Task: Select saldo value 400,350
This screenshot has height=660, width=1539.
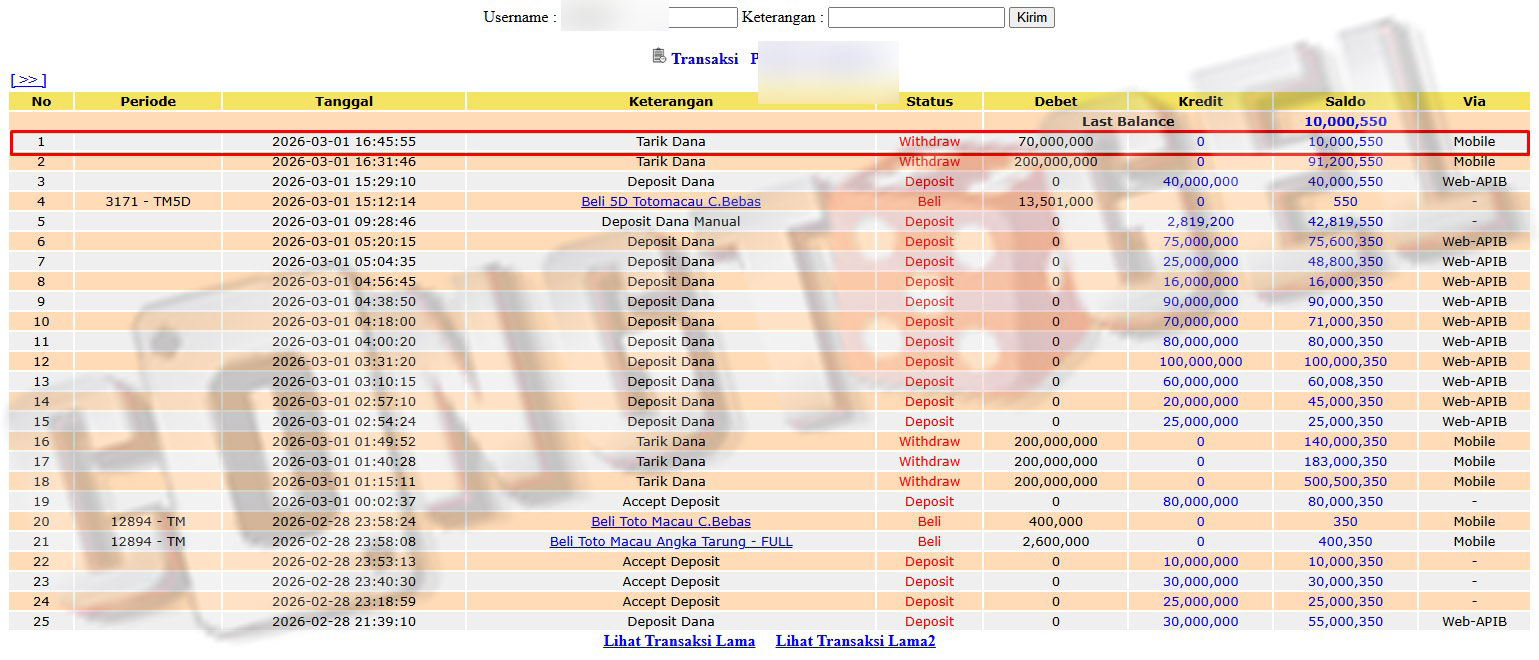Action: click(1345, 541)
